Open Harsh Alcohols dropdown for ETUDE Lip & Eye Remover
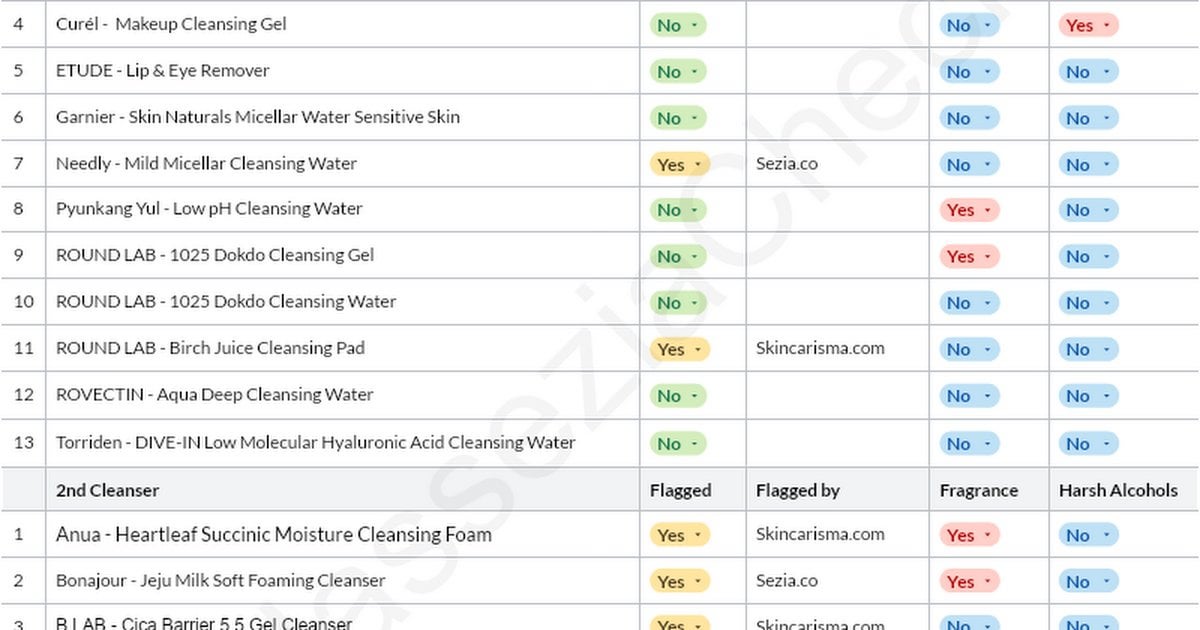The width and height of the screenshot is (1200, 630). coord(1088,71)
